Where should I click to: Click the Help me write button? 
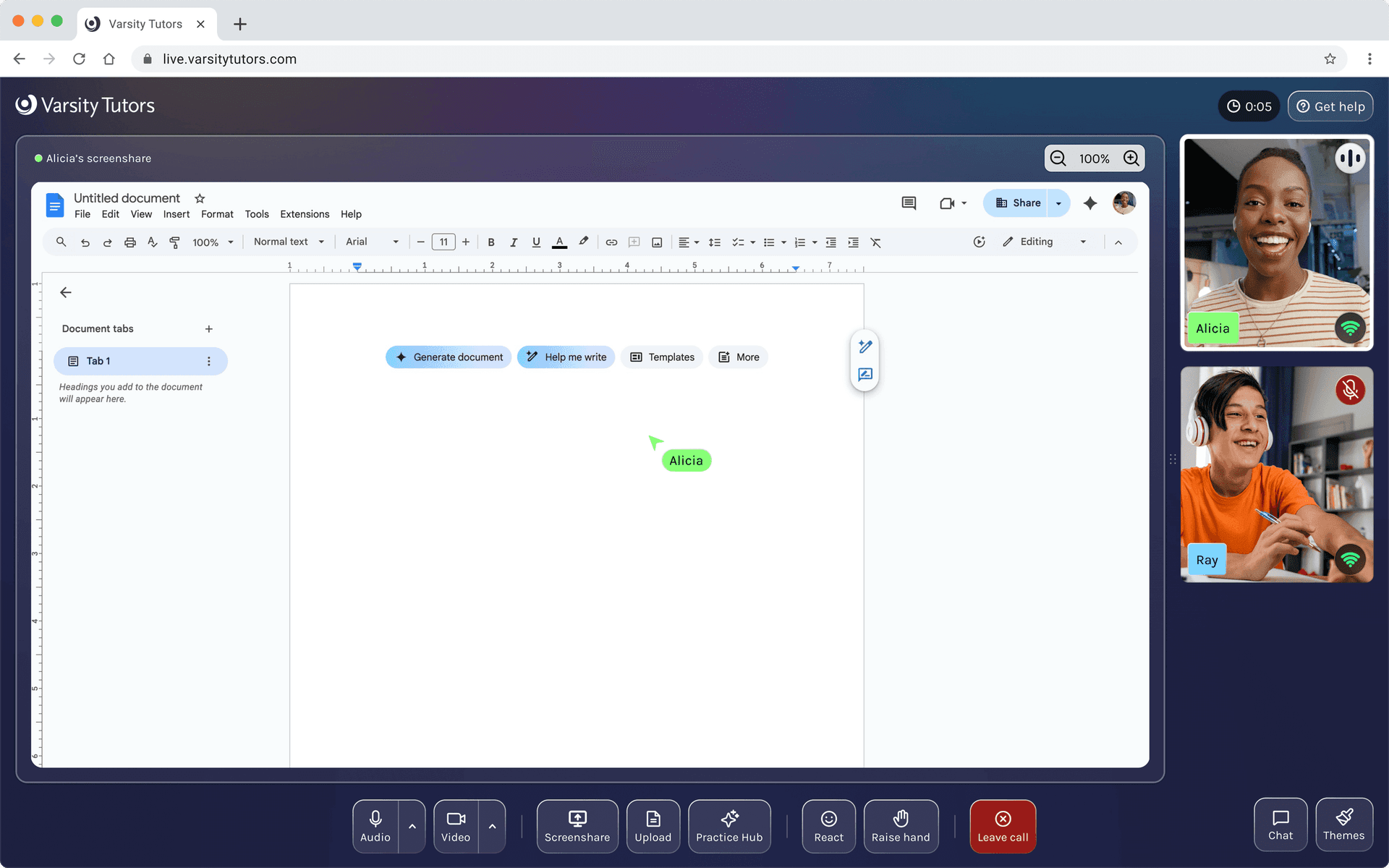click(x=566, y=357)
